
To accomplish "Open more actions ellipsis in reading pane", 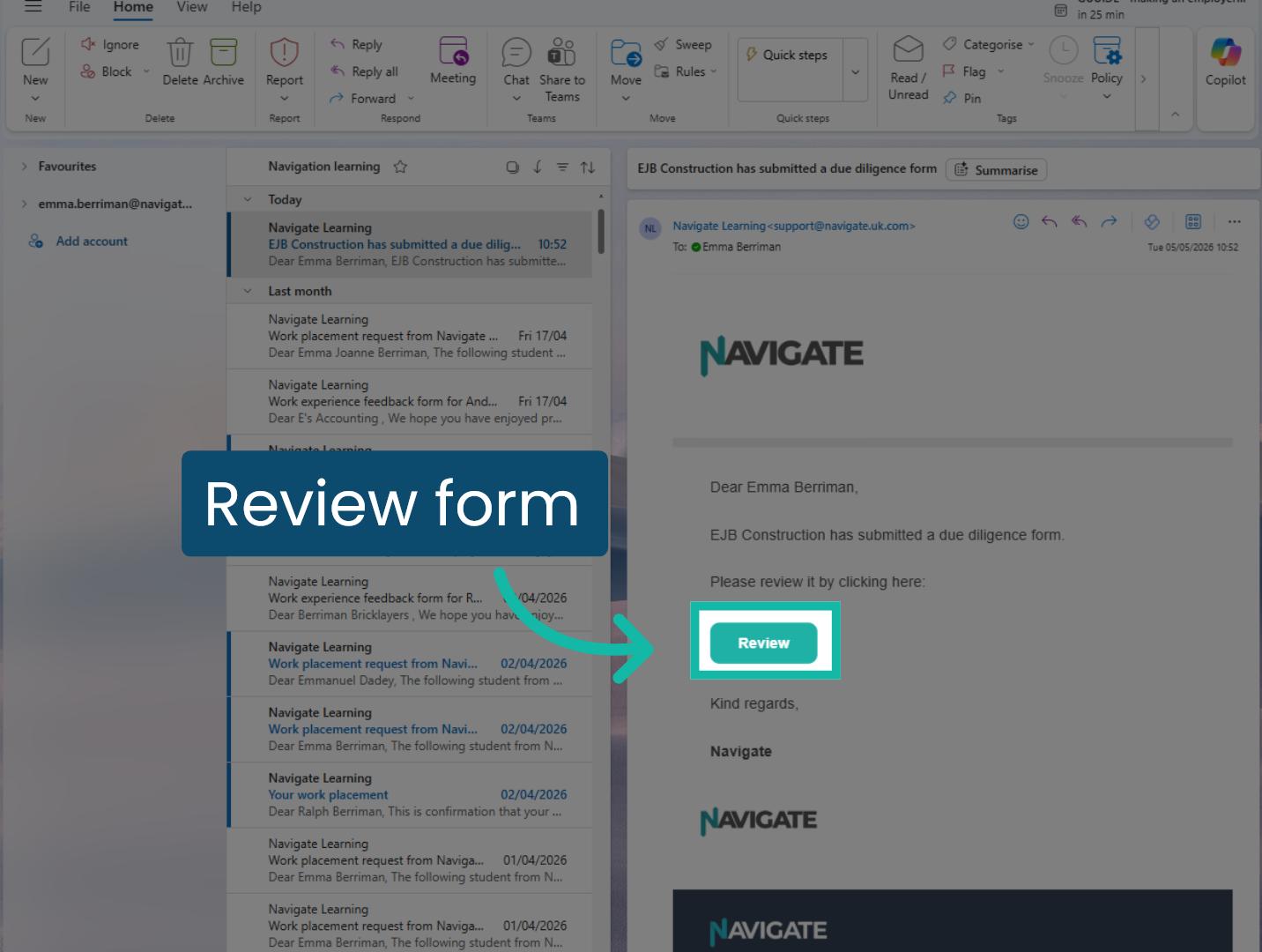I will [1234, 221].
